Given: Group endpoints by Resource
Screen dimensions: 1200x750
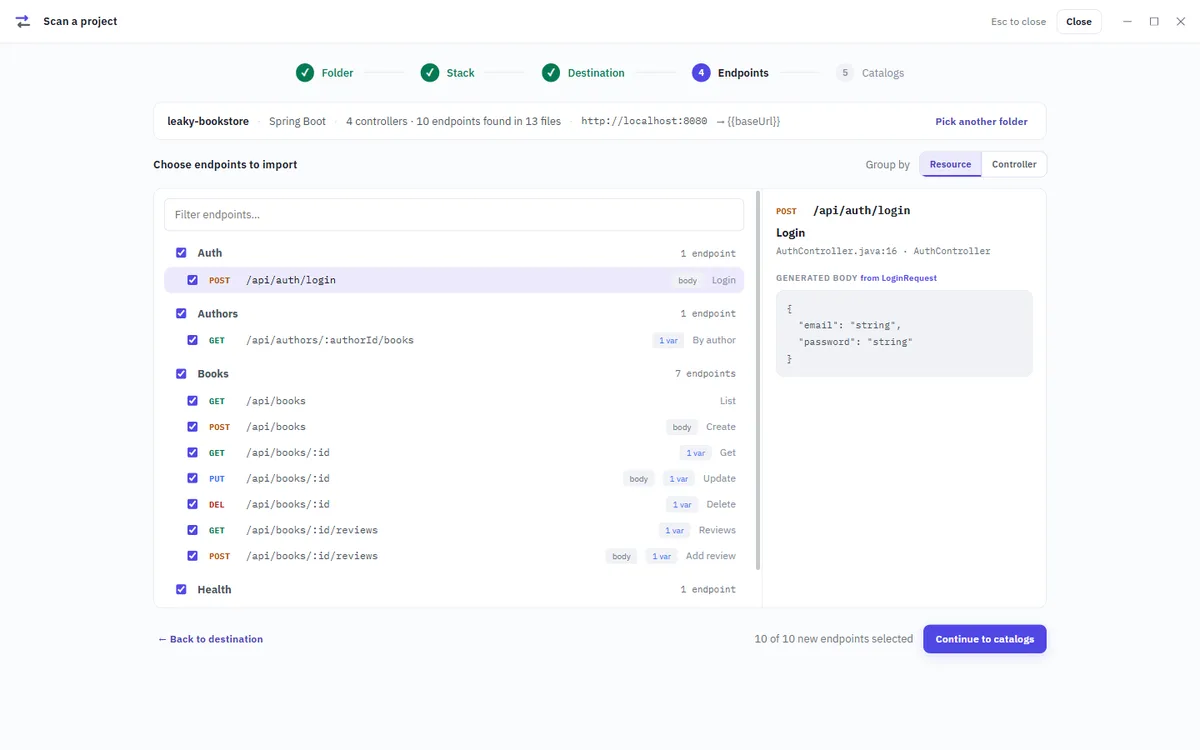Looking at the screenshot, I should (x=950, y=164).
